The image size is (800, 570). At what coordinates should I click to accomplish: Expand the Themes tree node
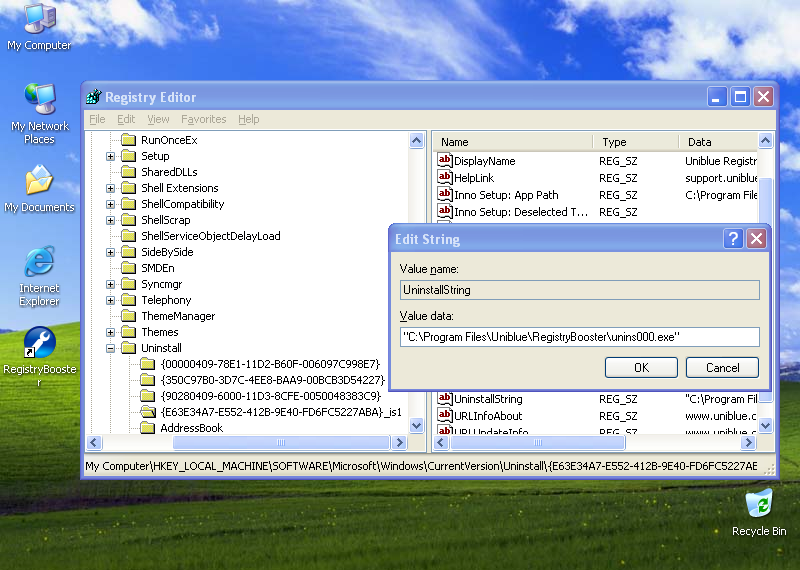point(110,332)
